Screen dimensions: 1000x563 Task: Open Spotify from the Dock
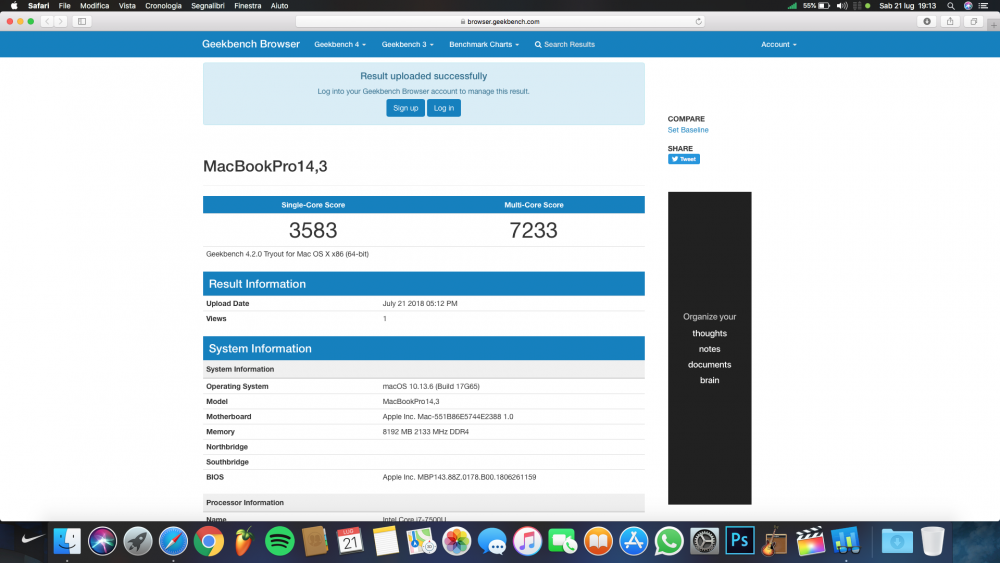click(279, 541)
